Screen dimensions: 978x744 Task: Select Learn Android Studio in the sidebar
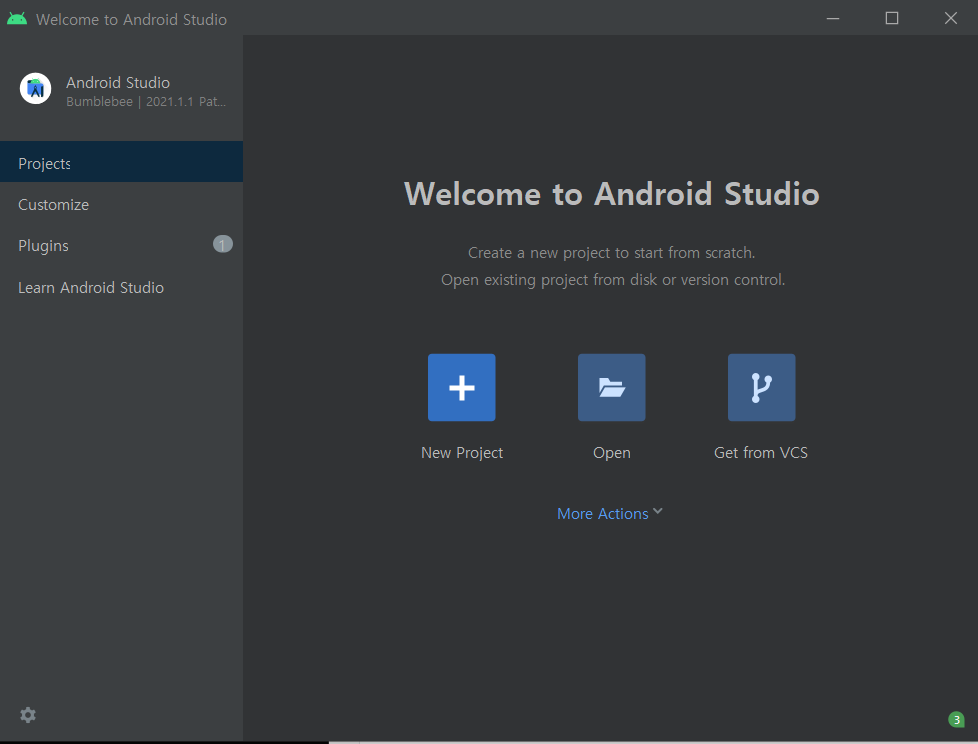pyautogui.click(x=91, y=288)
